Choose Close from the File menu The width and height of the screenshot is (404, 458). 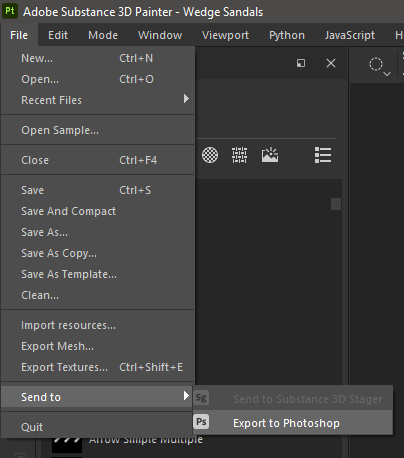tap(98, 160)
